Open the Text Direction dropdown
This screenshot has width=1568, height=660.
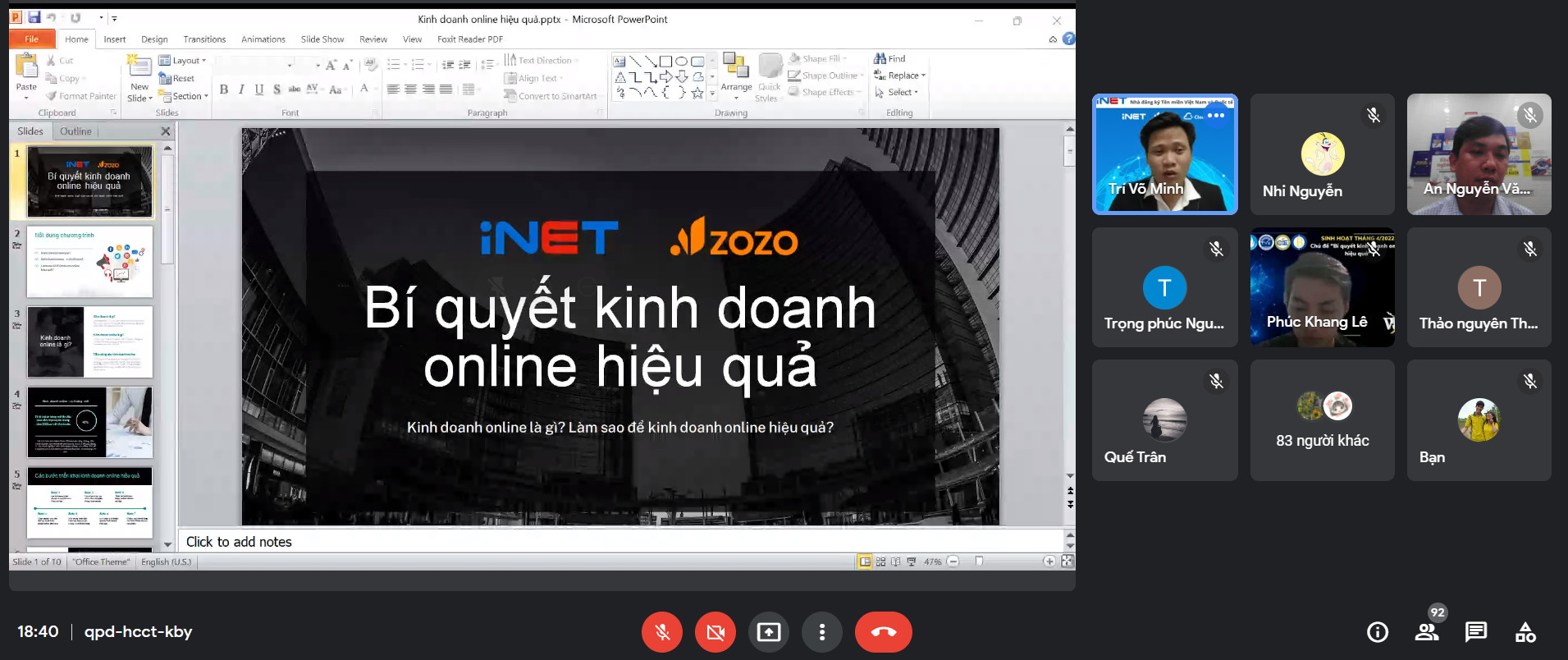click(x=542, y=60)
